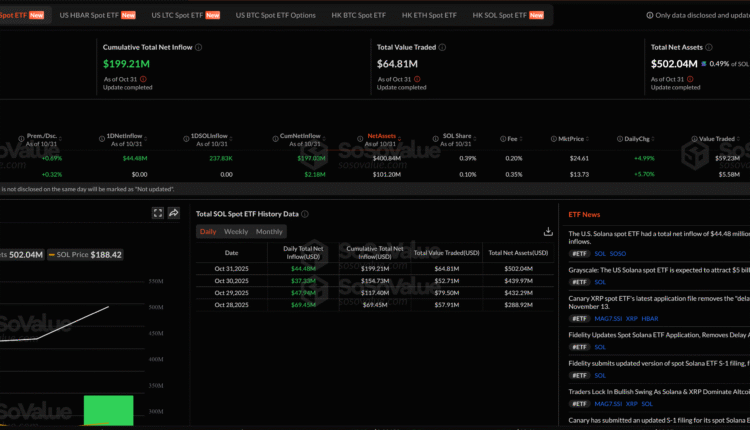Click the green inflow bar in the chart
The image size is (750, 430).
[108, 412]
